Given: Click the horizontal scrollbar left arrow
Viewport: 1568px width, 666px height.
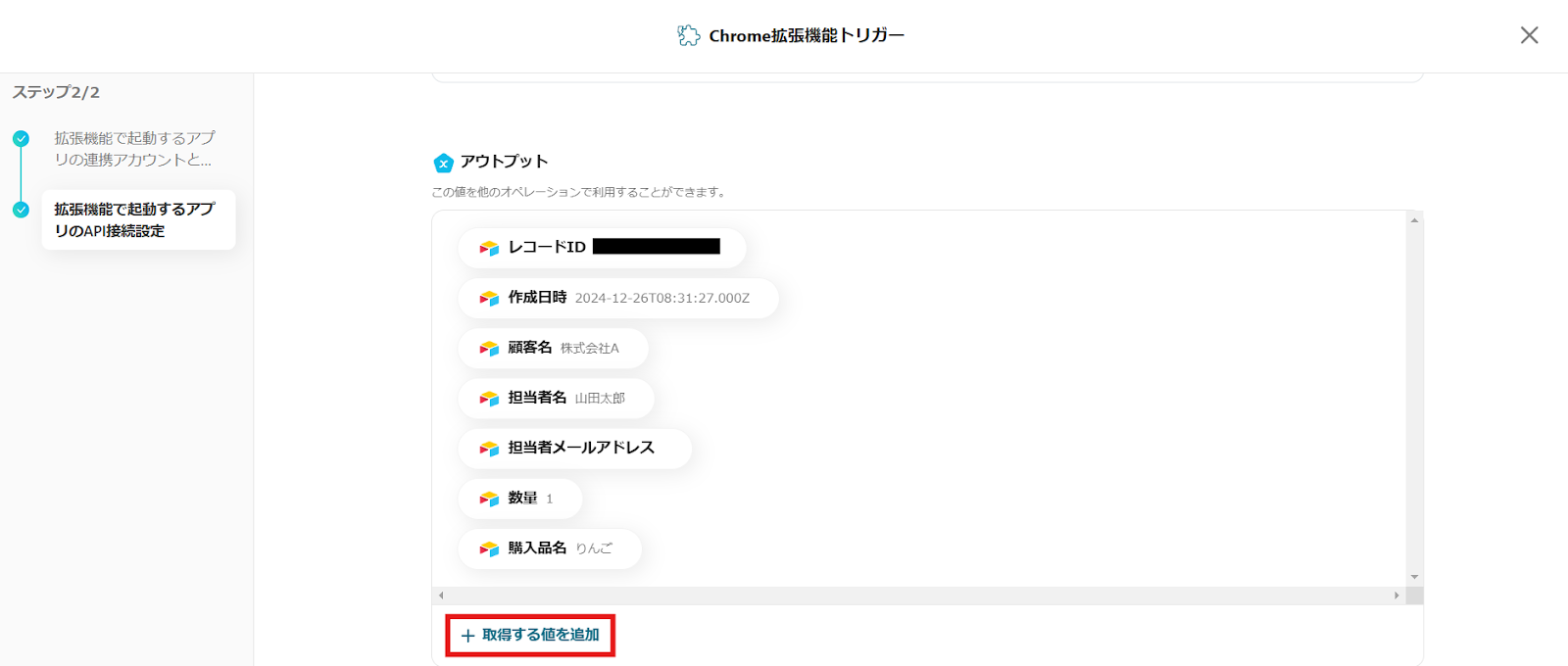Looking at the screenshot, I should click(441, 595).
